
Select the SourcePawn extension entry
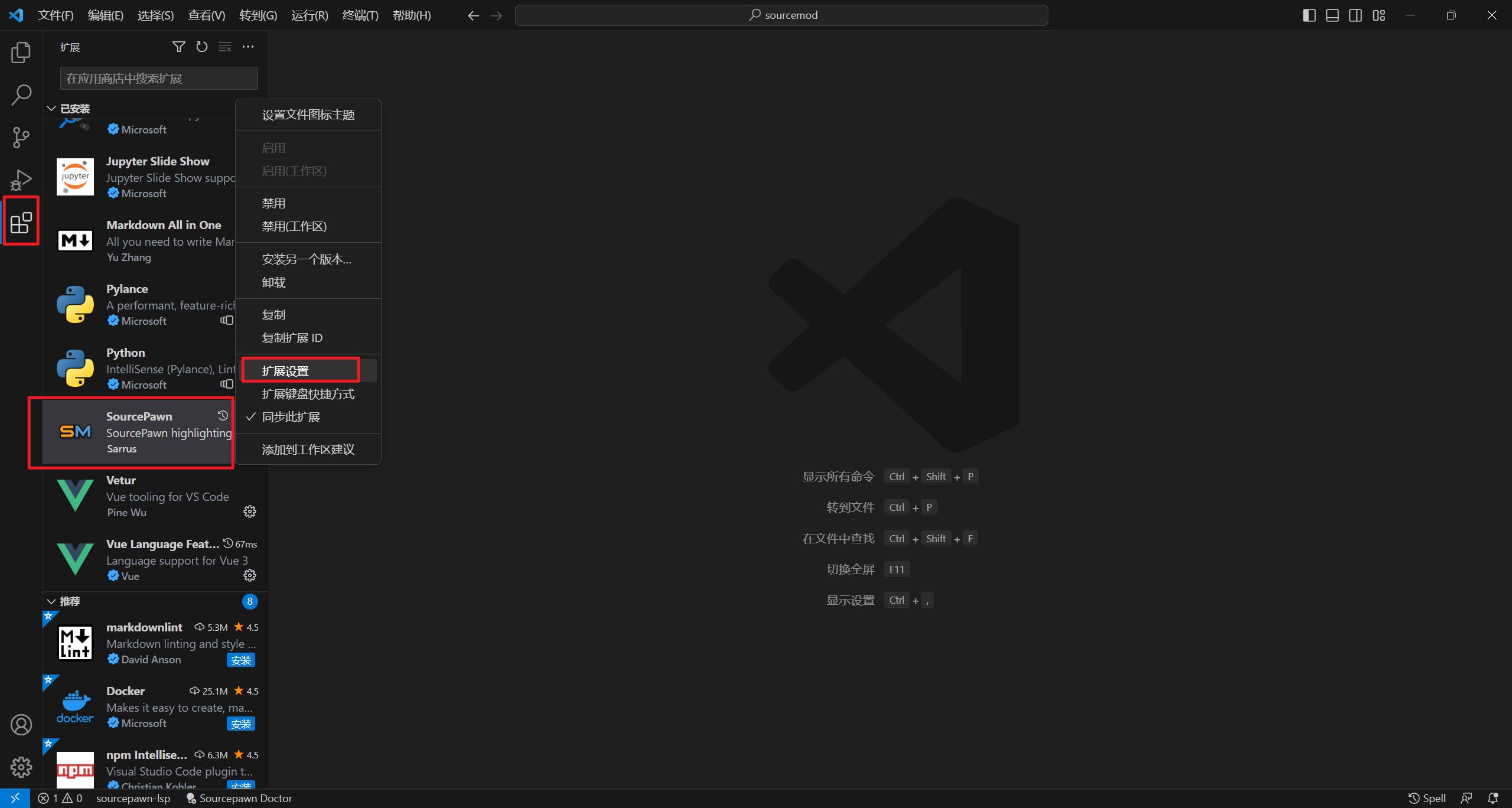pyautogui.click(x=138, y=432)
